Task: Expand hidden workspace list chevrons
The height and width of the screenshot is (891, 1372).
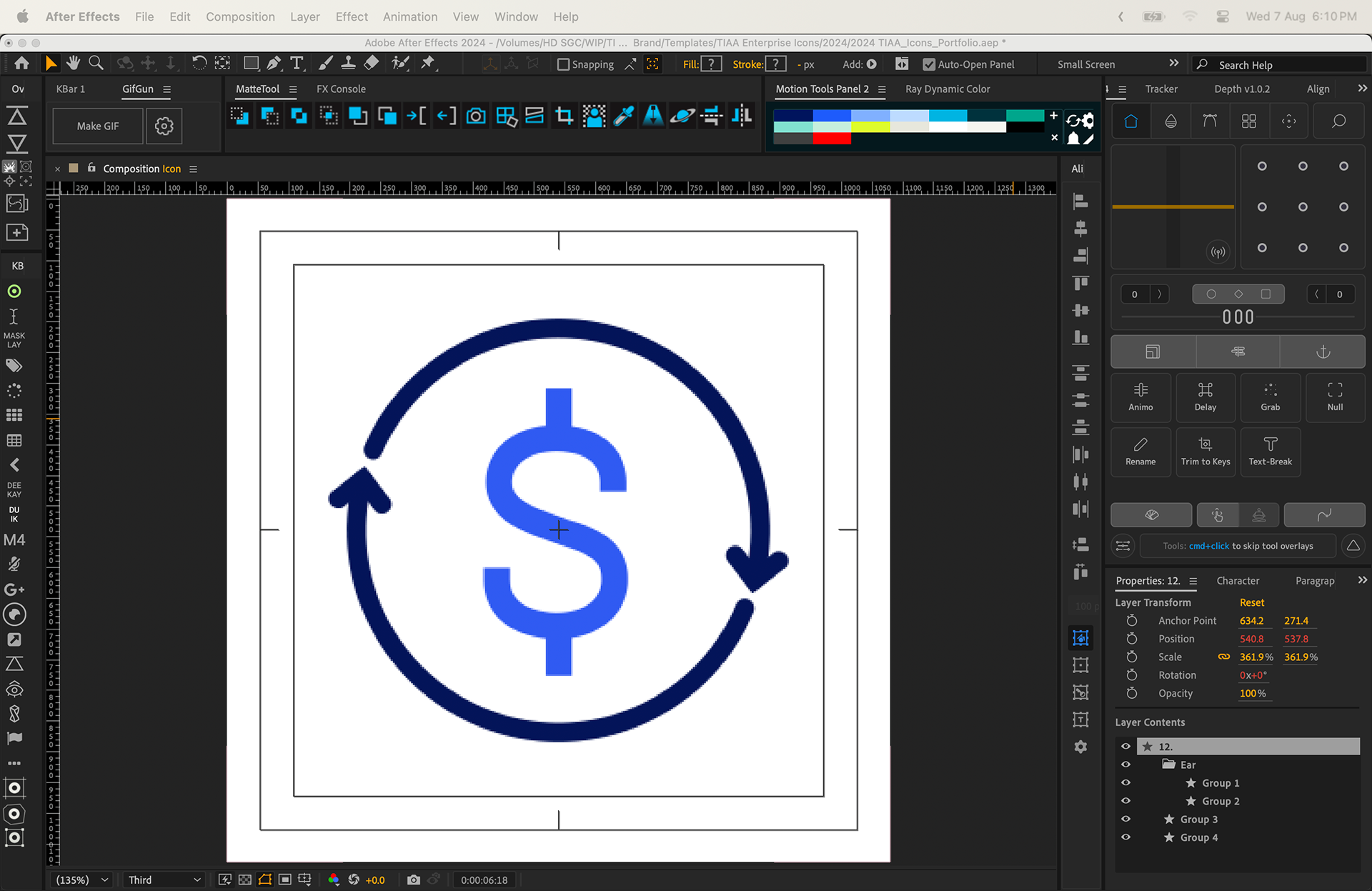Action: 1173,64
